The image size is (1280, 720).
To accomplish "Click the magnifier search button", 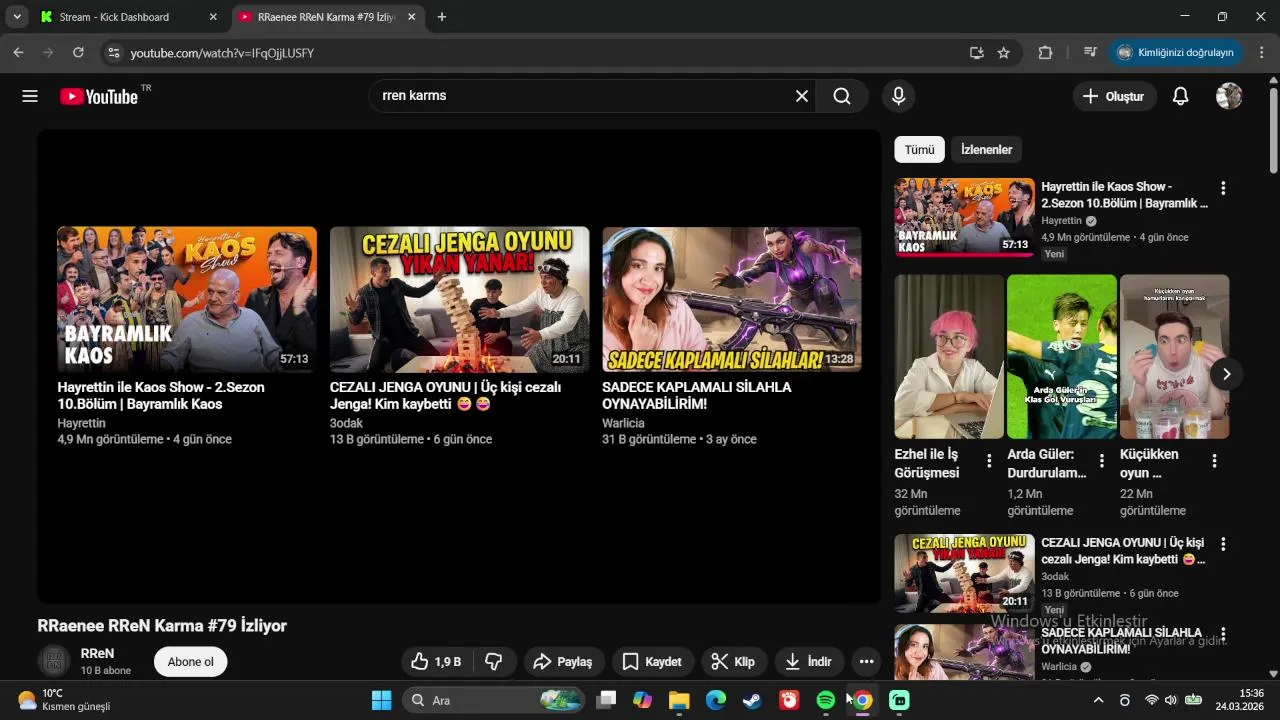I will (842, 96).
